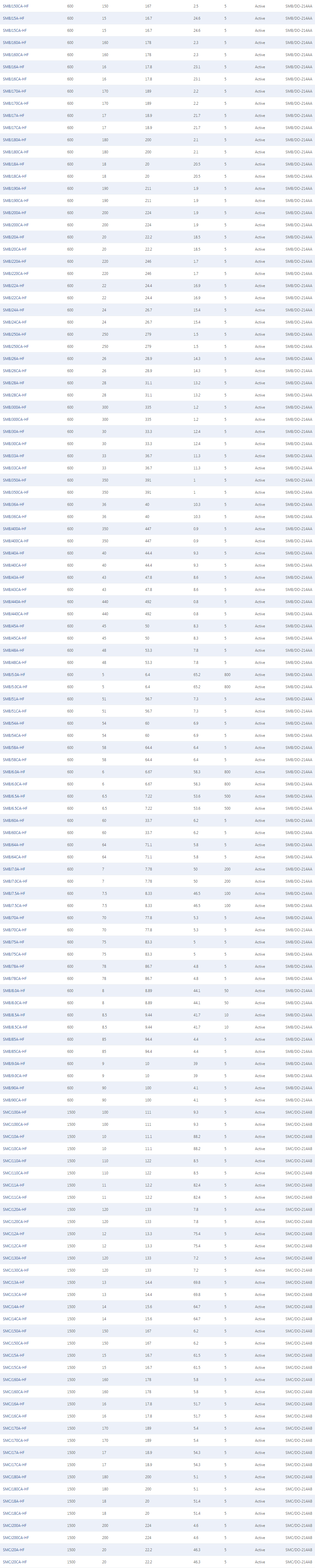
Task: Open the SMCJ150A-HF part link
Action: [15, 1331]
